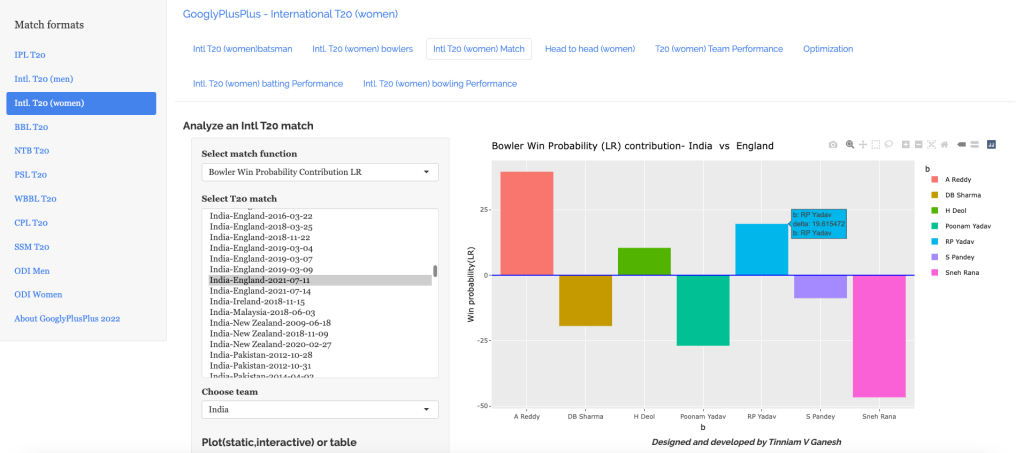Choose the Box Select tool
Viewport: 1023px width, 453px height.
pos(876,145)
